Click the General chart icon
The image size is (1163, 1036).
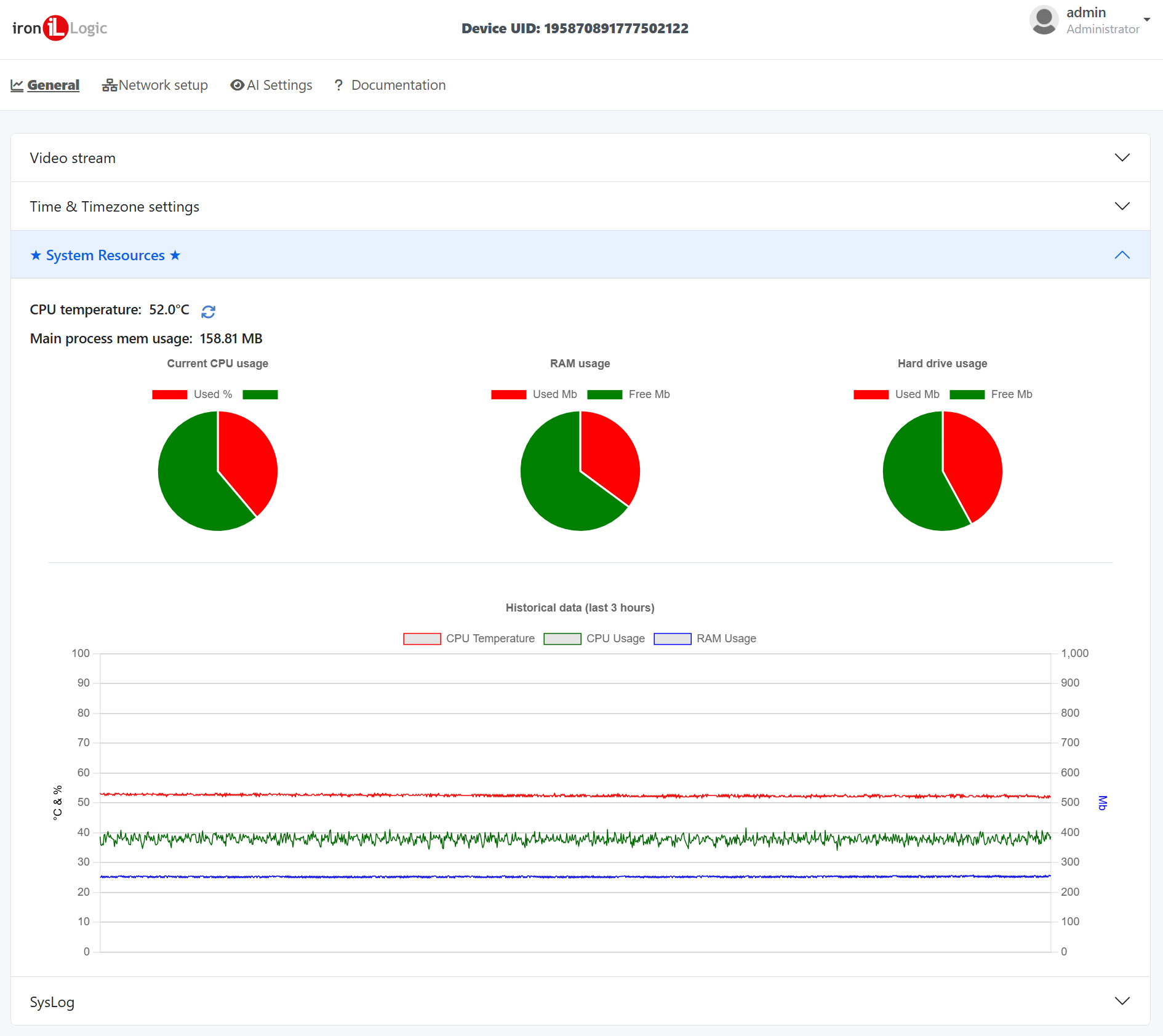[x=17, y=86]
